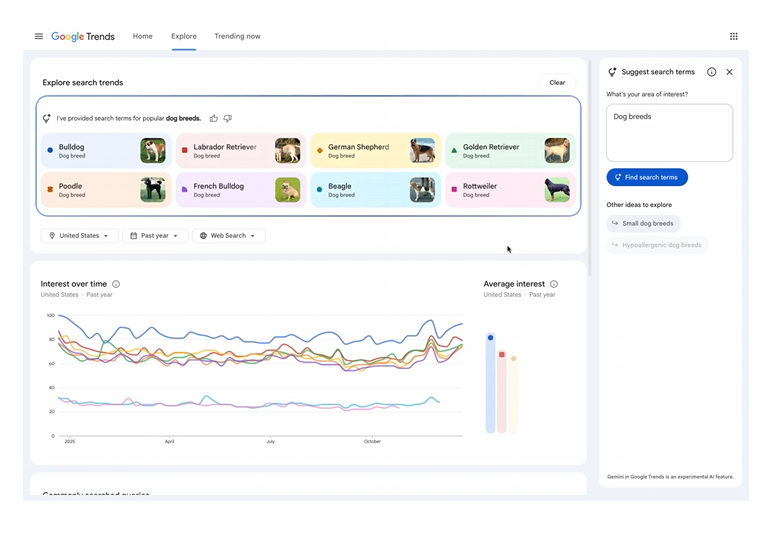Viewport: 774px width, 537px height.
Task: Click the Gemini experimental AI feature notice
Action: 670,477
